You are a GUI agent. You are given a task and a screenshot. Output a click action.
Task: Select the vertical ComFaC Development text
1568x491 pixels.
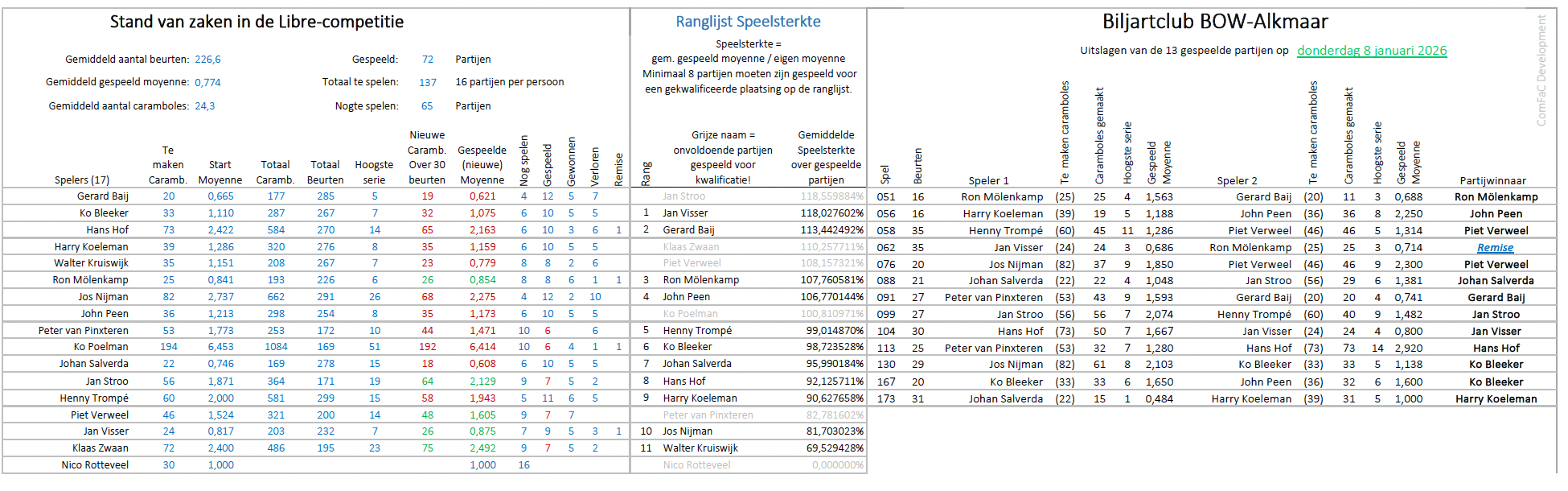(1541, 71)
